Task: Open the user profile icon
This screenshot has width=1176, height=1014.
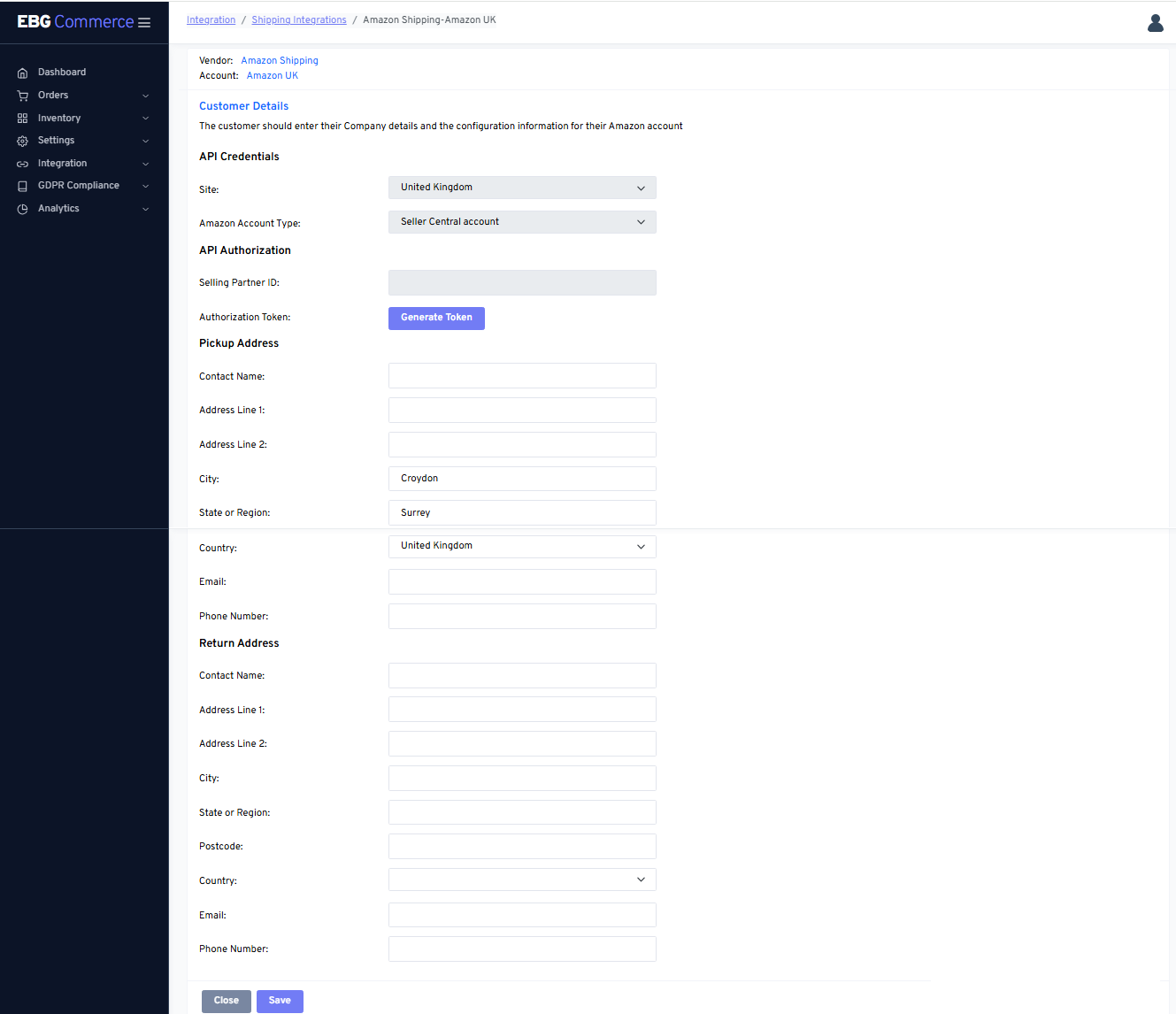Action: 1155,23
